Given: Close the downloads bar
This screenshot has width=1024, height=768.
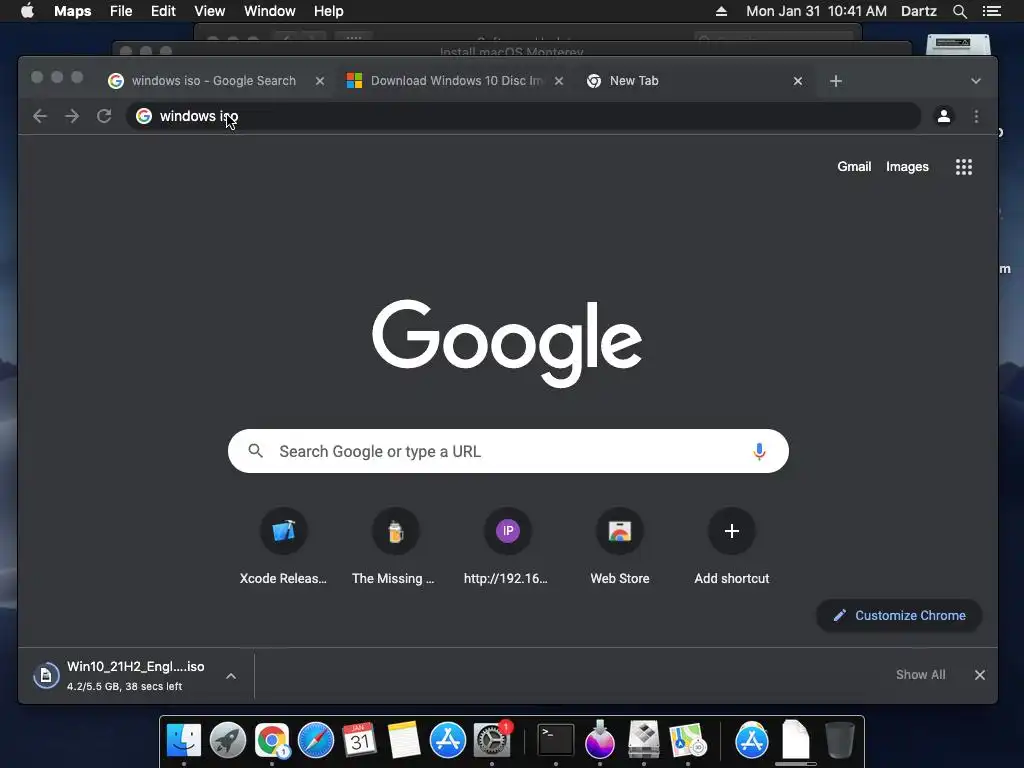Looking at the screenshot, I should point(980,675).
